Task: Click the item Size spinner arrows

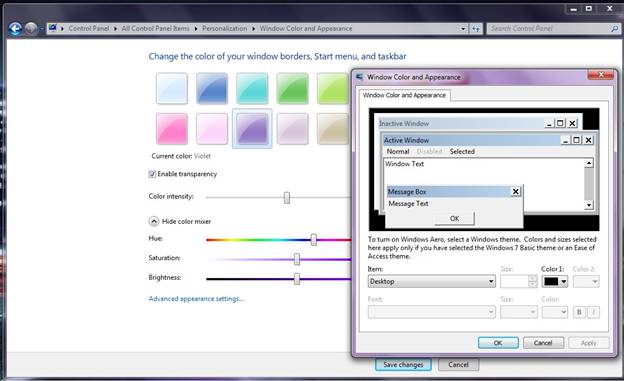Action: click(x=533, y=281)
